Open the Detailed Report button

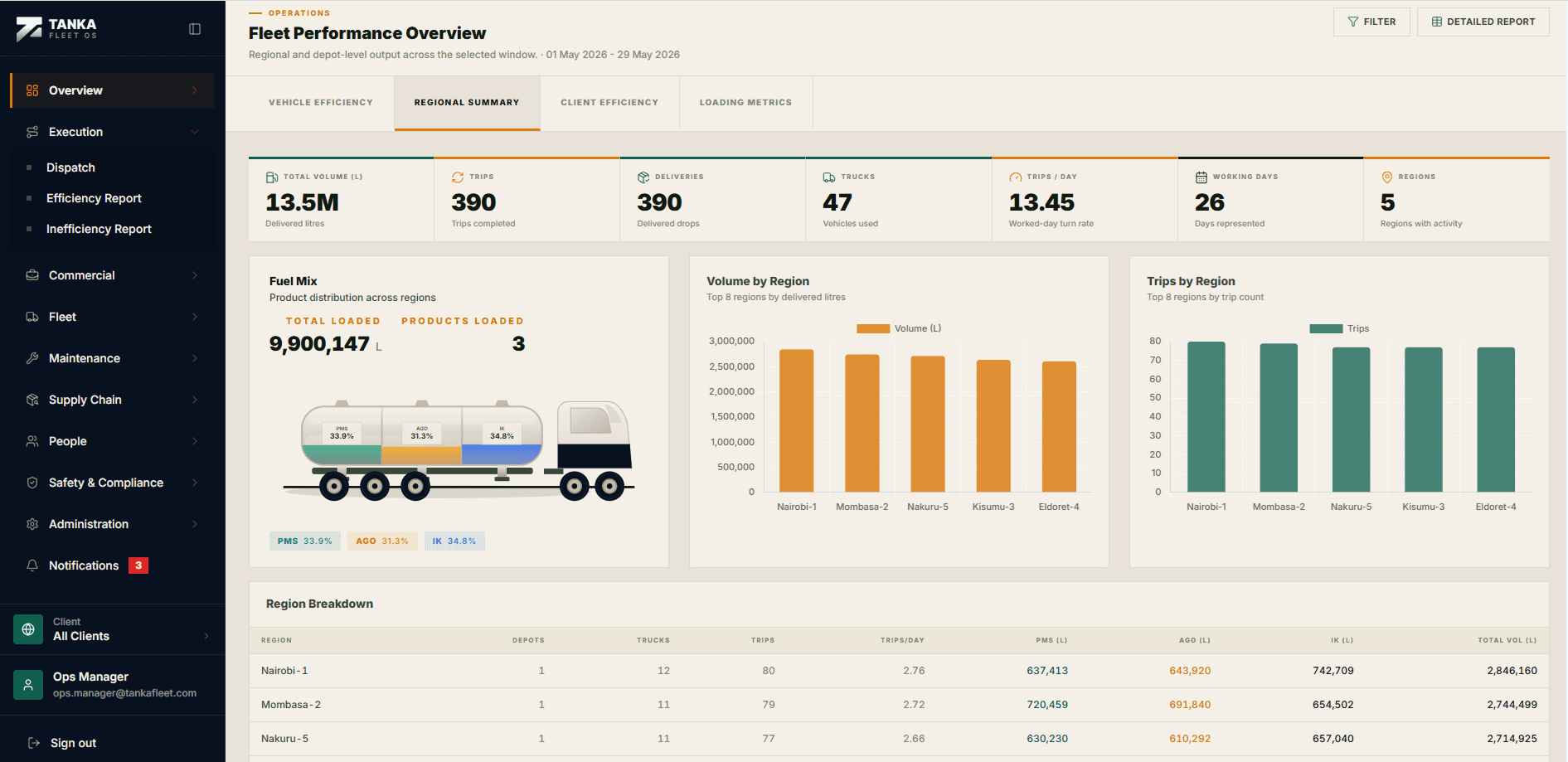pos(1483,22)
